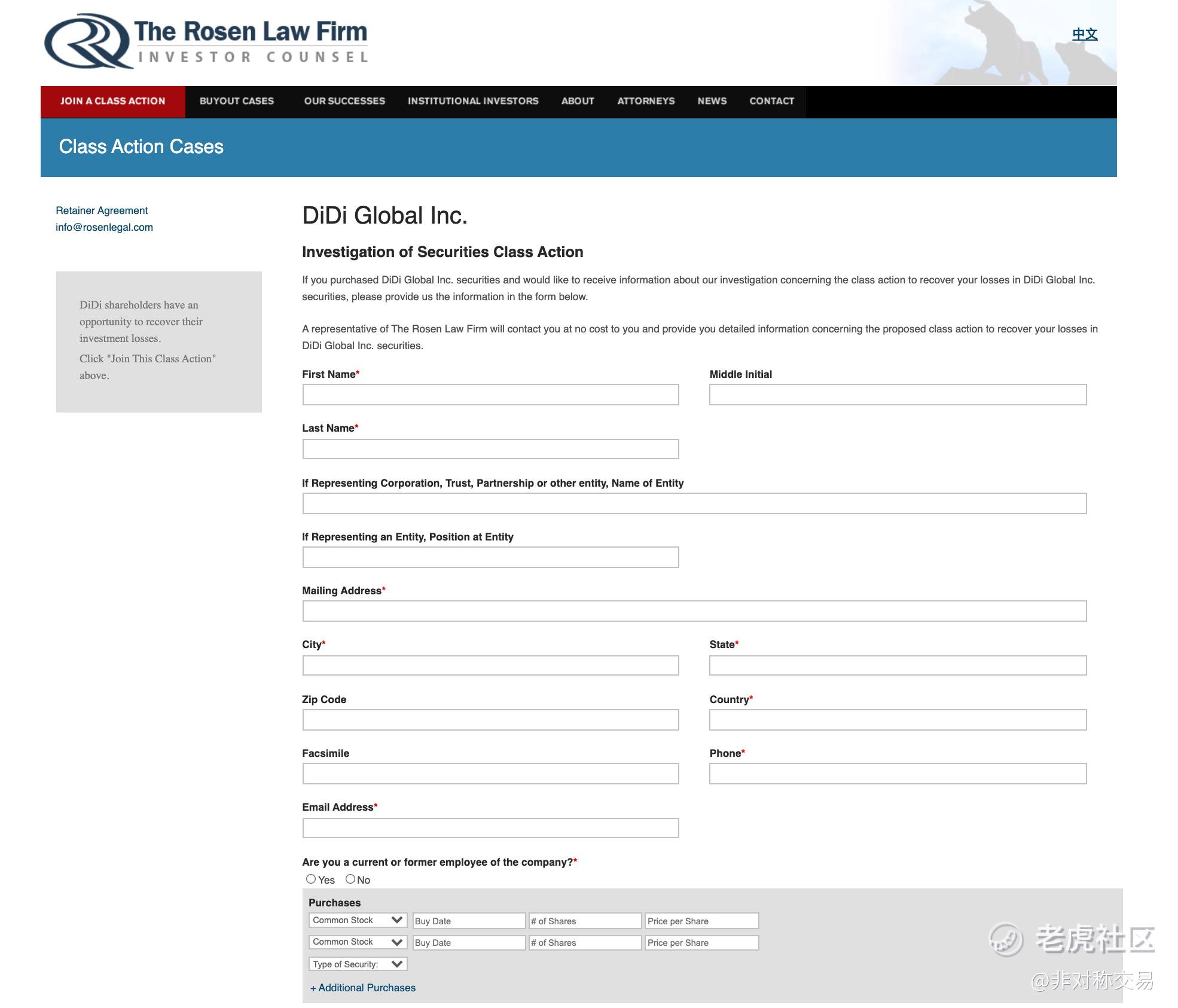Open Join A Class Action menu
1178x1008 pixels.
[x=112, y=101]
